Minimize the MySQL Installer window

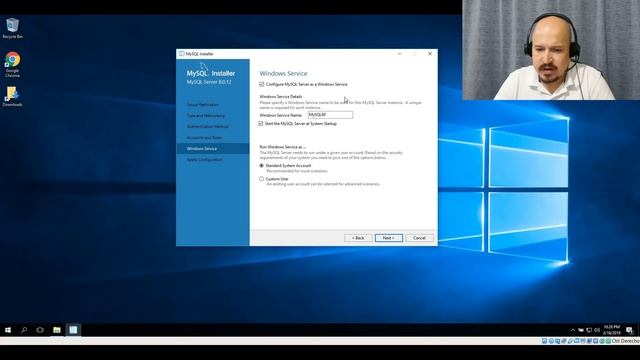click(x=400, y=53)
